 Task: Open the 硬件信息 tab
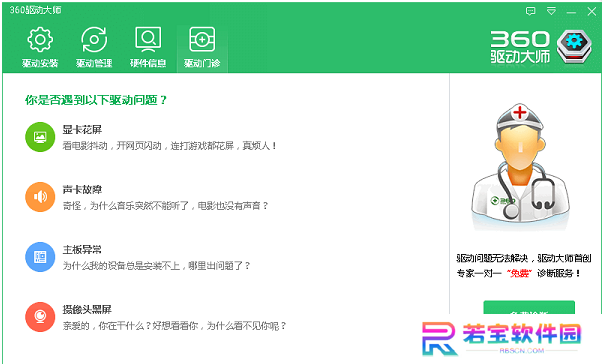(148, 47)
